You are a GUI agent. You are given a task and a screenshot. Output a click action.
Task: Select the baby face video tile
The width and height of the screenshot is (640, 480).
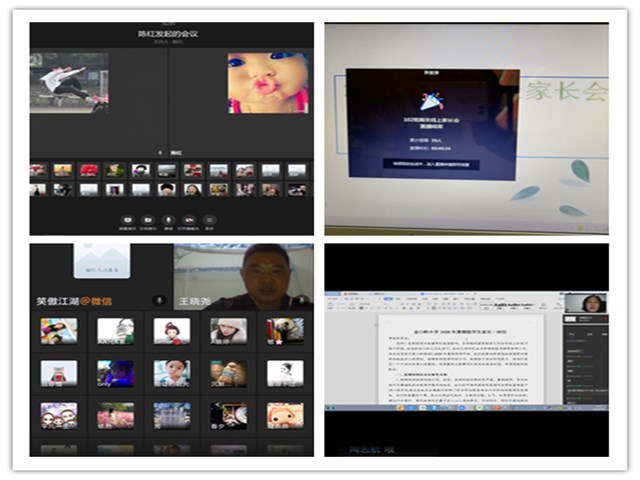268,83
